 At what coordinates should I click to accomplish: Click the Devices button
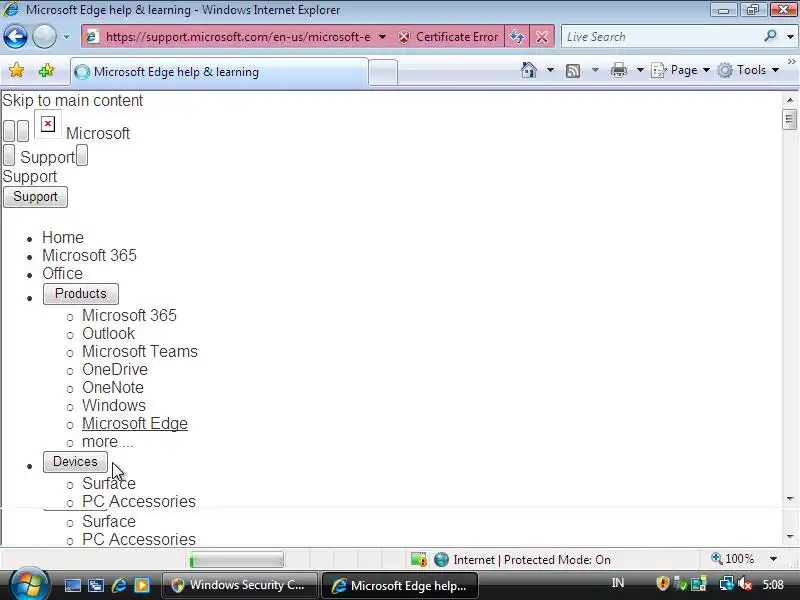(75, 462)
